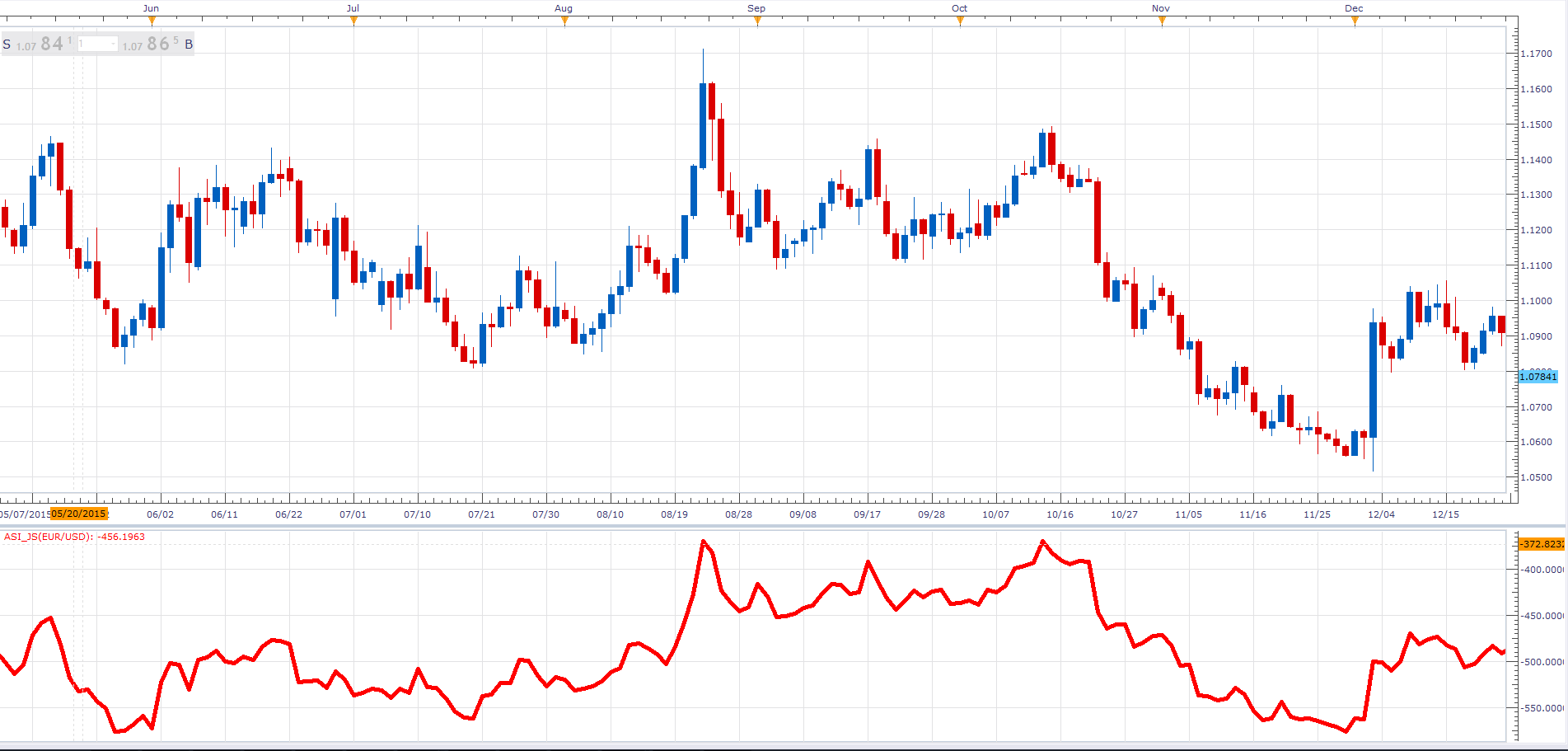Click the 06/22 date axis label
Viewport: 1568px width, 751px height.
288,514
